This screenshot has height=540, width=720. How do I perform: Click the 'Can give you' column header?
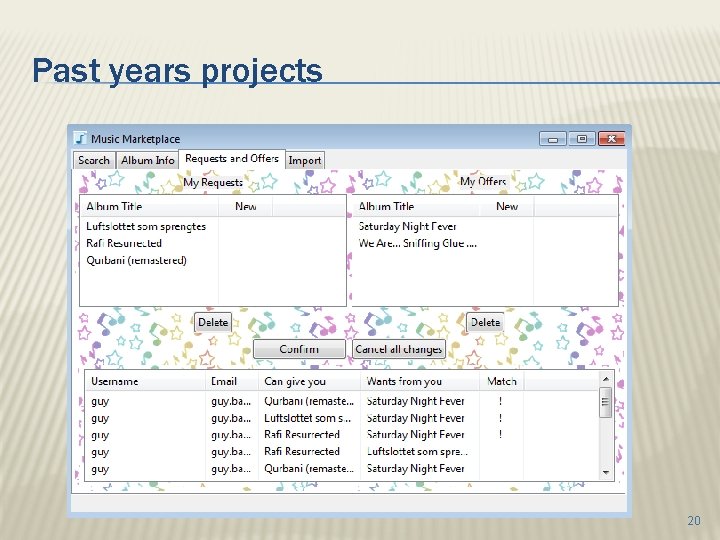pyautogui.click(x=309, y=381)
